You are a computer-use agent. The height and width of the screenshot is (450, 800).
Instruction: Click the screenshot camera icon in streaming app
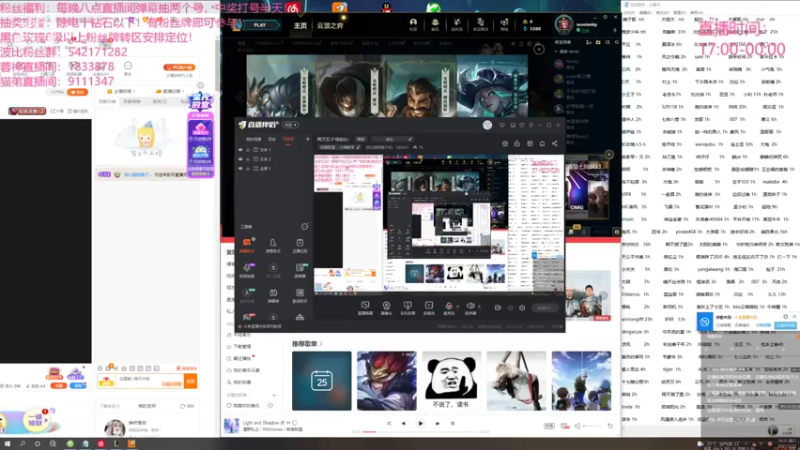505,144
